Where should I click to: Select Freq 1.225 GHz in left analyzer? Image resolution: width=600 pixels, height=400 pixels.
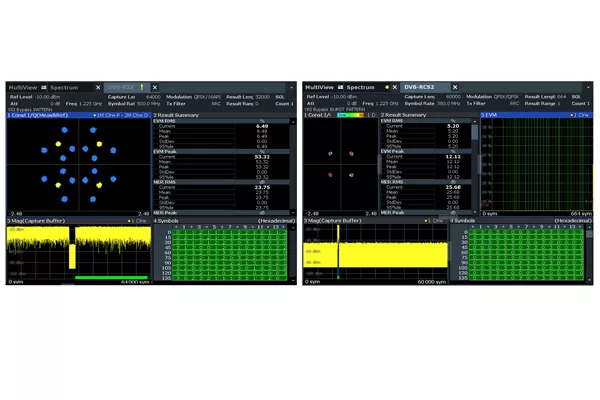tap(84, 104)
